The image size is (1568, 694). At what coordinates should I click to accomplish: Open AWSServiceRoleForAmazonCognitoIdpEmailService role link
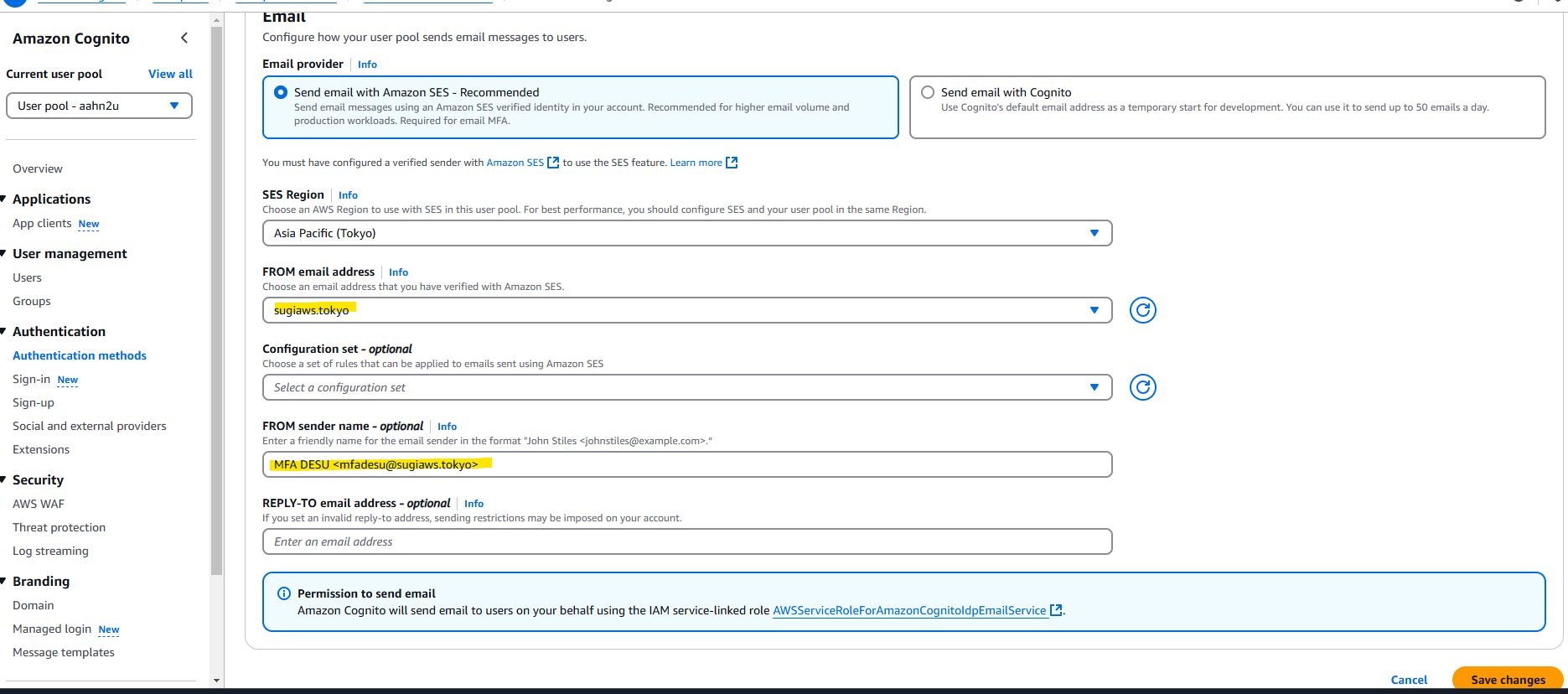click(x=917, y=610)
